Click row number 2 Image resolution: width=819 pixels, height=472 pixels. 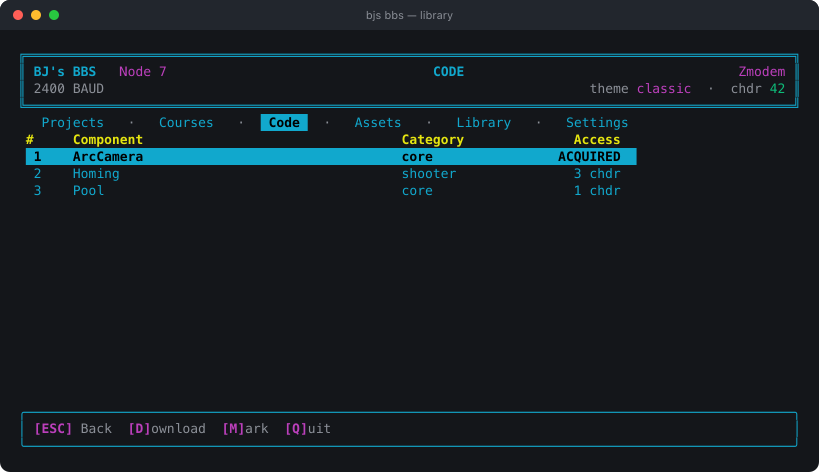(38, 174)
